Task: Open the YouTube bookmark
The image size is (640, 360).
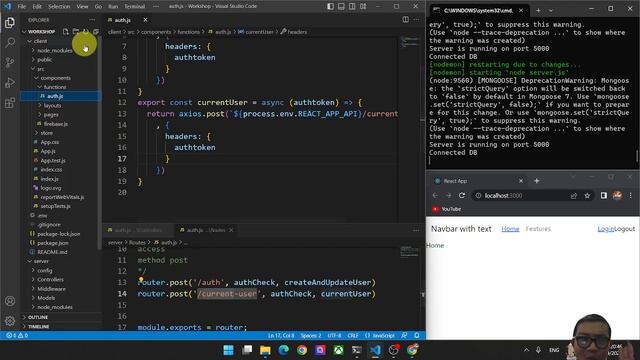Action: pyautogui.click(x=447, y=209)
